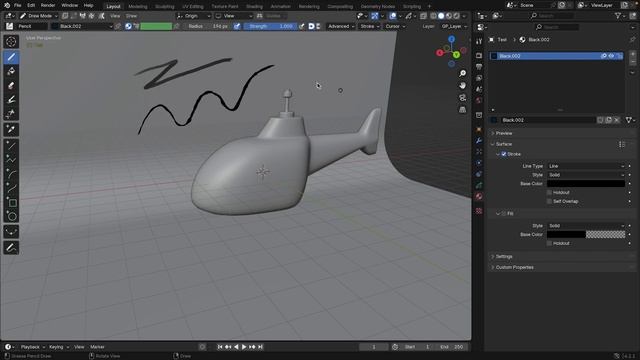Click the Blender logo icon
The height and width of the screenshot is (360, 640).
click(7, 5)
